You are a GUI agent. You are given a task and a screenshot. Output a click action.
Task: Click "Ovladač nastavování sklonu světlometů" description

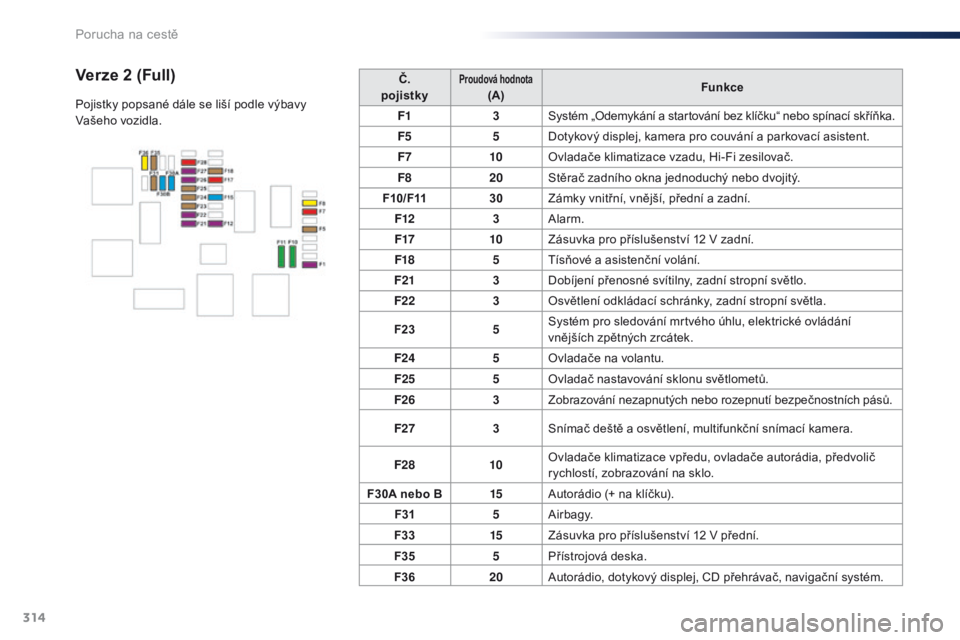tap(658, 379)
